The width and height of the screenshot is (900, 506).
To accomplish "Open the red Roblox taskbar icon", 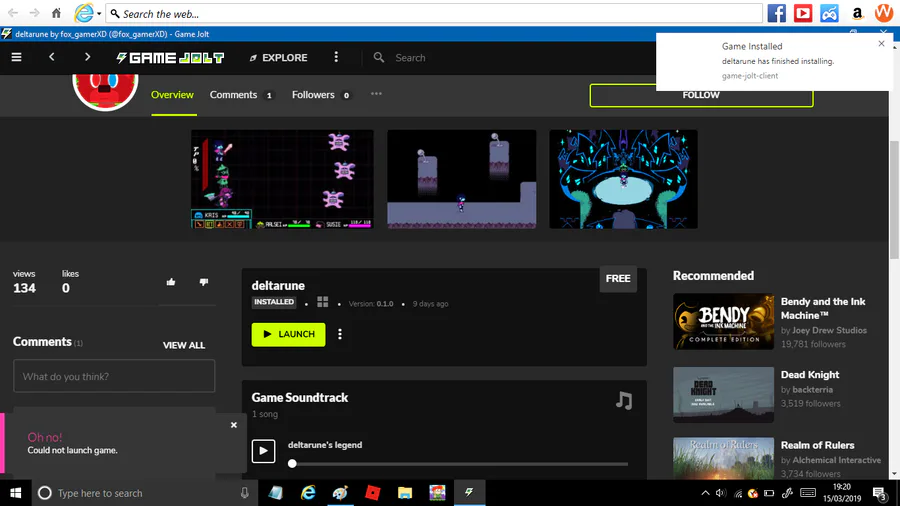I will [373, 493].
